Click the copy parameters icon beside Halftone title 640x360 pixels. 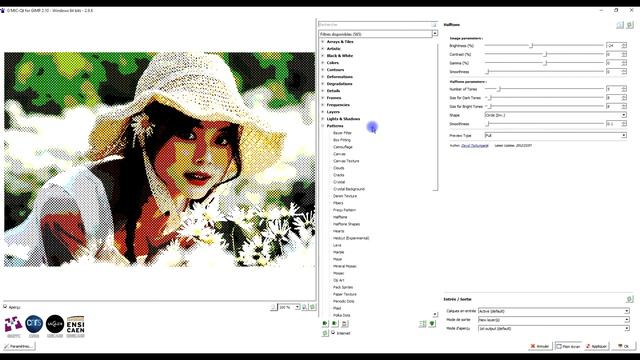[x=620, y=25]
